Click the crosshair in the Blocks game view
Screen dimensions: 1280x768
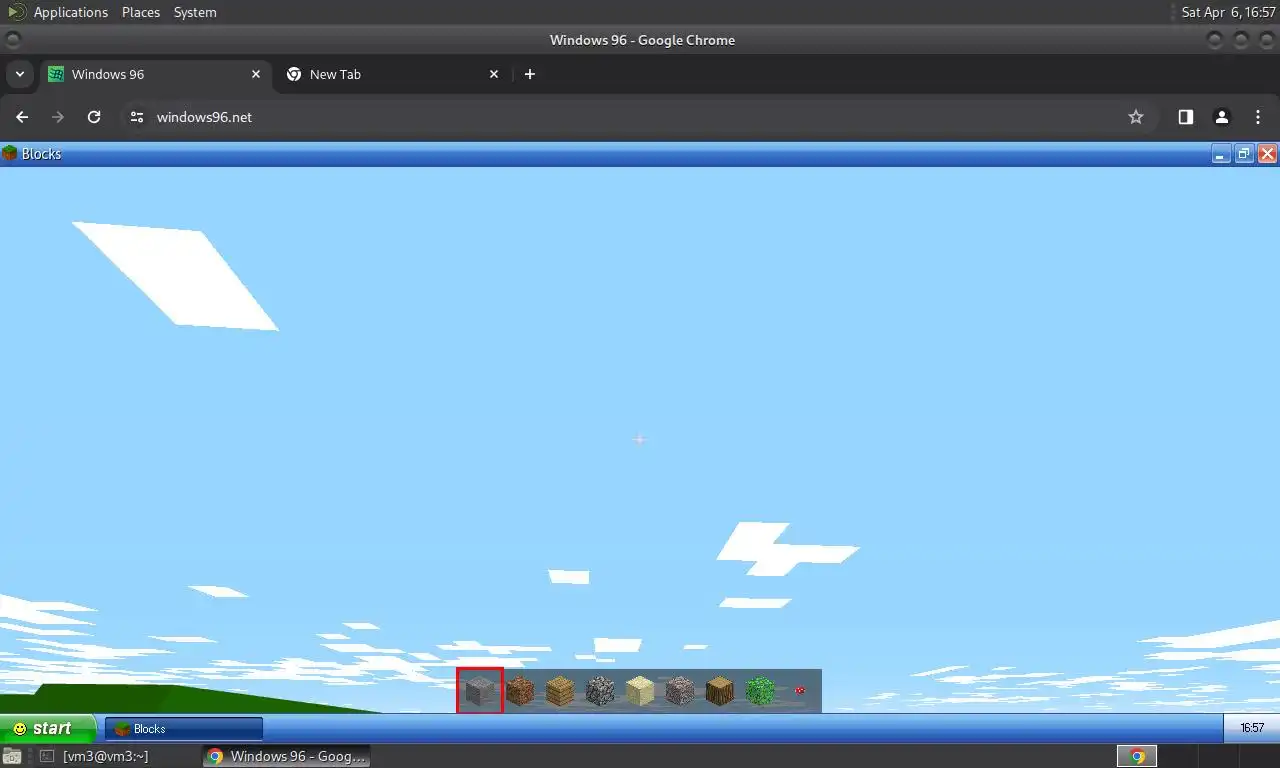pos(640,439)
